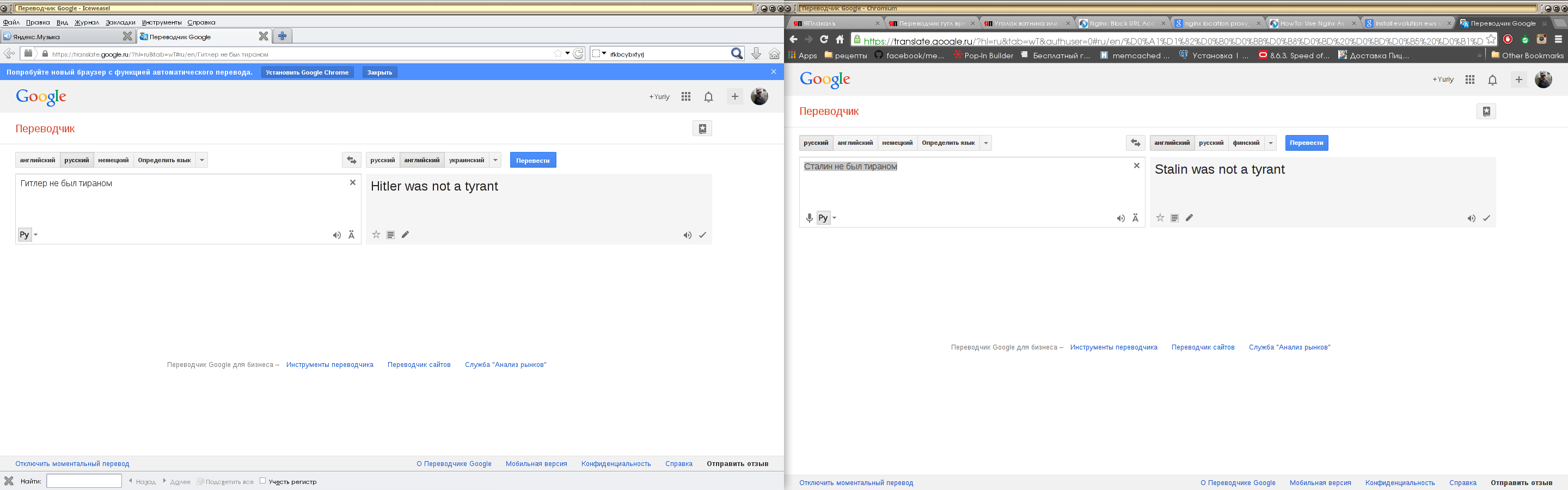Listen to the 'Hitler was not a tyrant' translation

pyautogui.click(x=687, y=235)
